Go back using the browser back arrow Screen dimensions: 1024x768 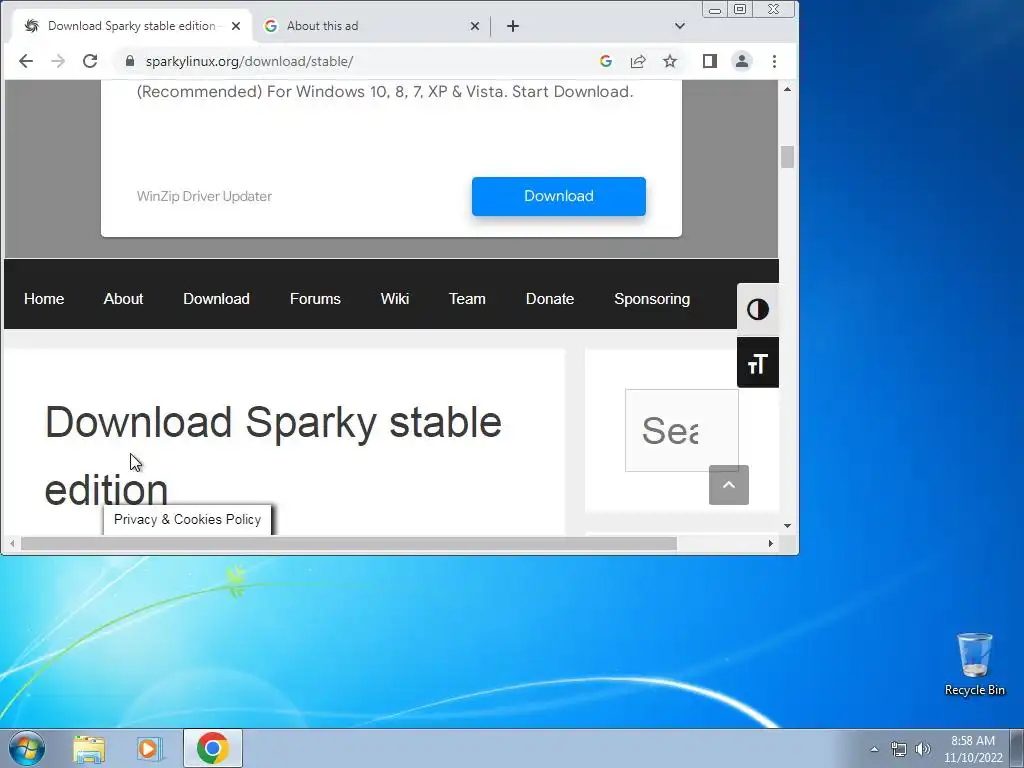click(25, 61)
